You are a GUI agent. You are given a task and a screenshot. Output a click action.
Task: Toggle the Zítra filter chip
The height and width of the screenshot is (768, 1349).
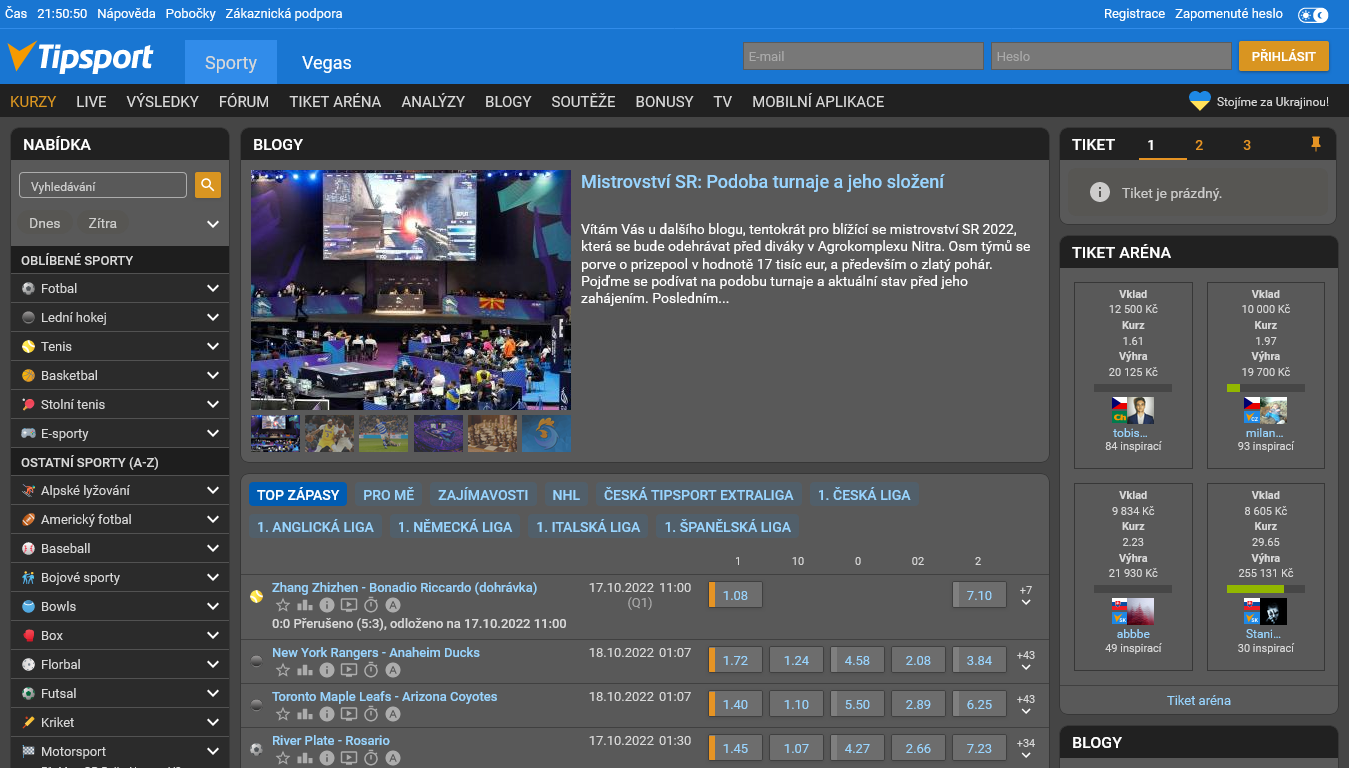click(x=102, y=224)
